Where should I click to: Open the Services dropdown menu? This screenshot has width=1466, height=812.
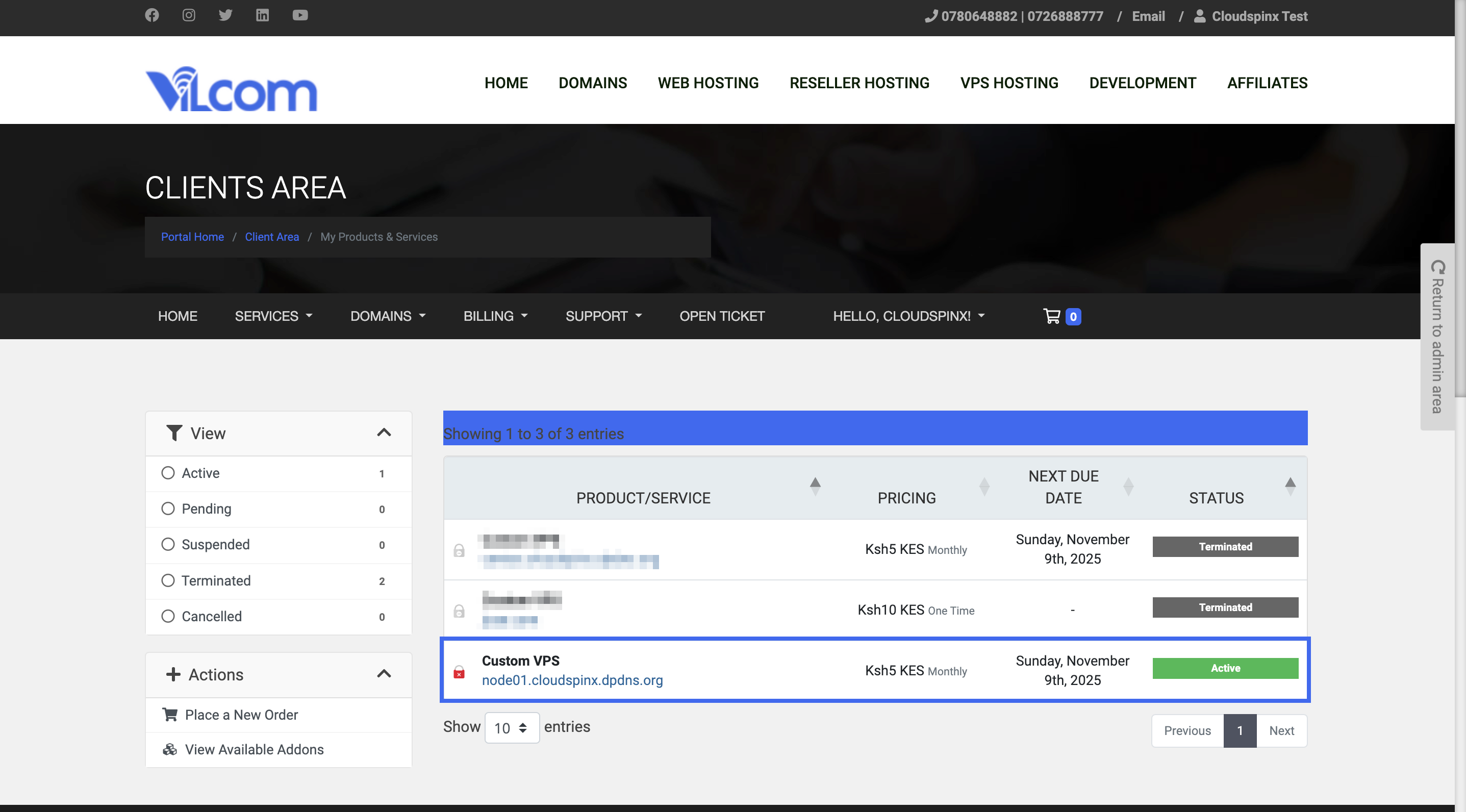(x=274, y=316)
